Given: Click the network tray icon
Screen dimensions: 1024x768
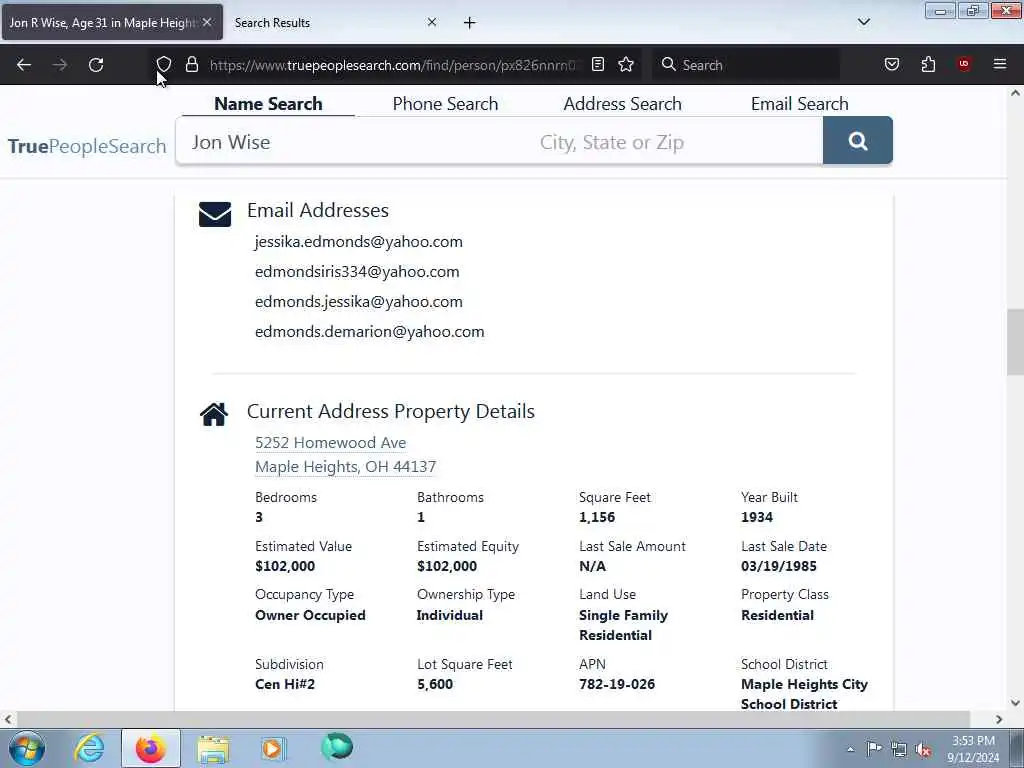Looking at the screenshot, I should (899, 750).
